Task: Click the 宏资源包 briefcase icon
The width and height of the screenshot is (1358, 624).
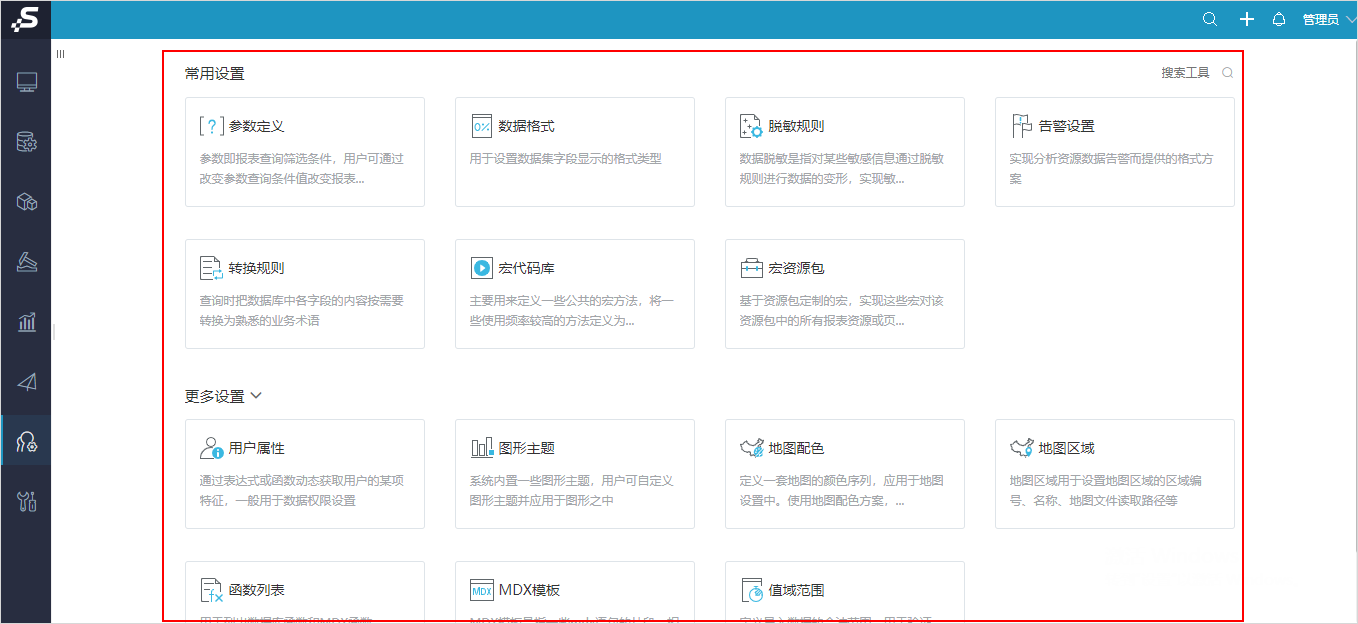Action: (751, 268)
